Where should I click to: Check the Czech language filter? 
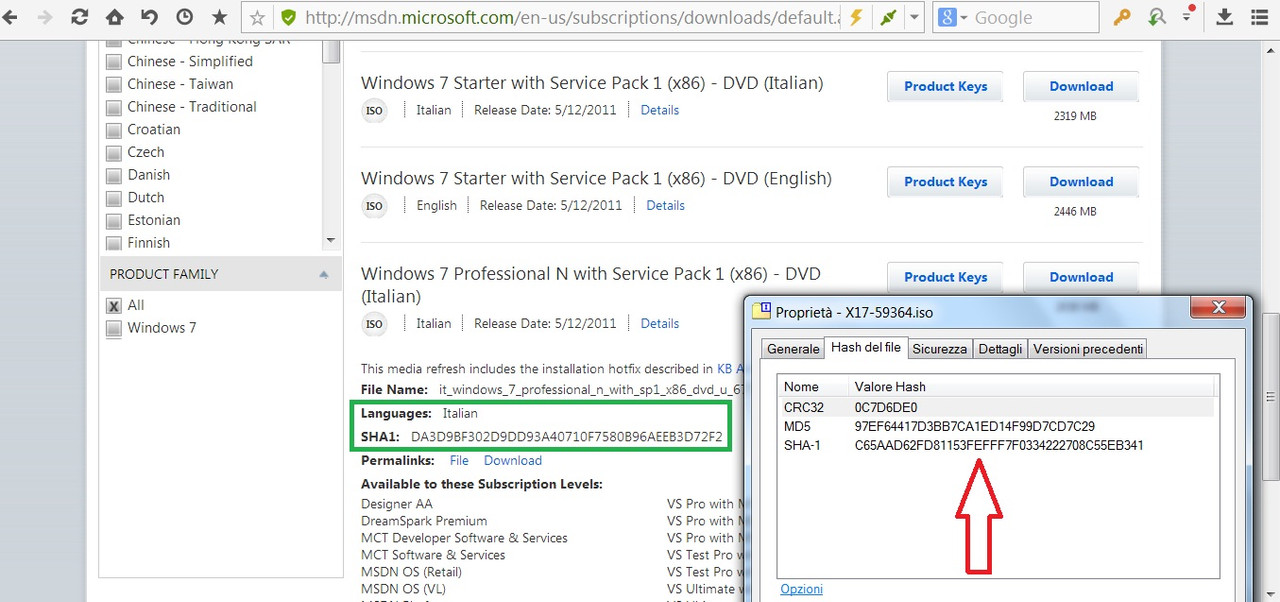pyautogui.click(x=113, y=153)
